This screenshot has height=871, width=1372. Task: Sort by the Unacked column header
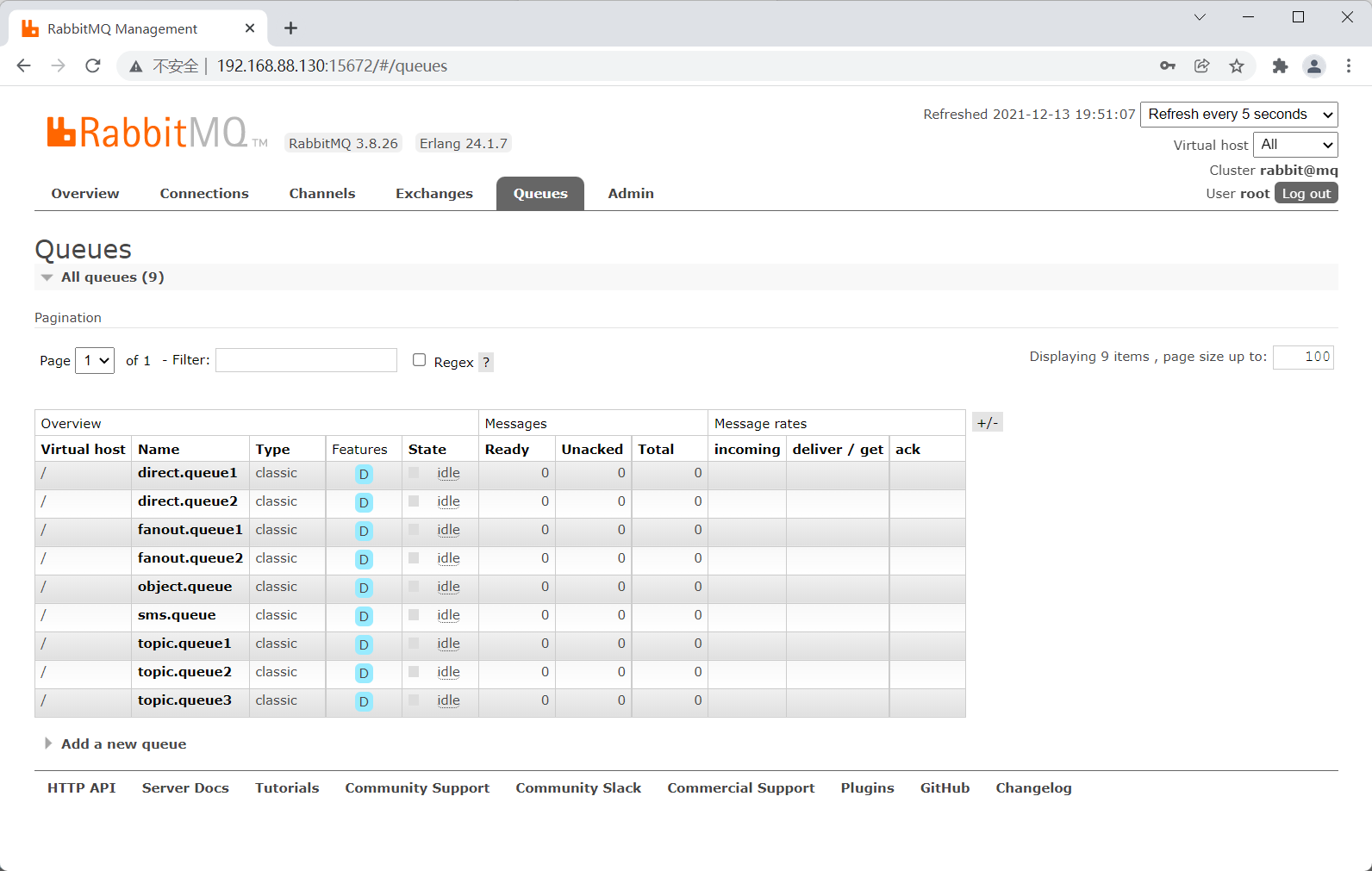[592, 450]
